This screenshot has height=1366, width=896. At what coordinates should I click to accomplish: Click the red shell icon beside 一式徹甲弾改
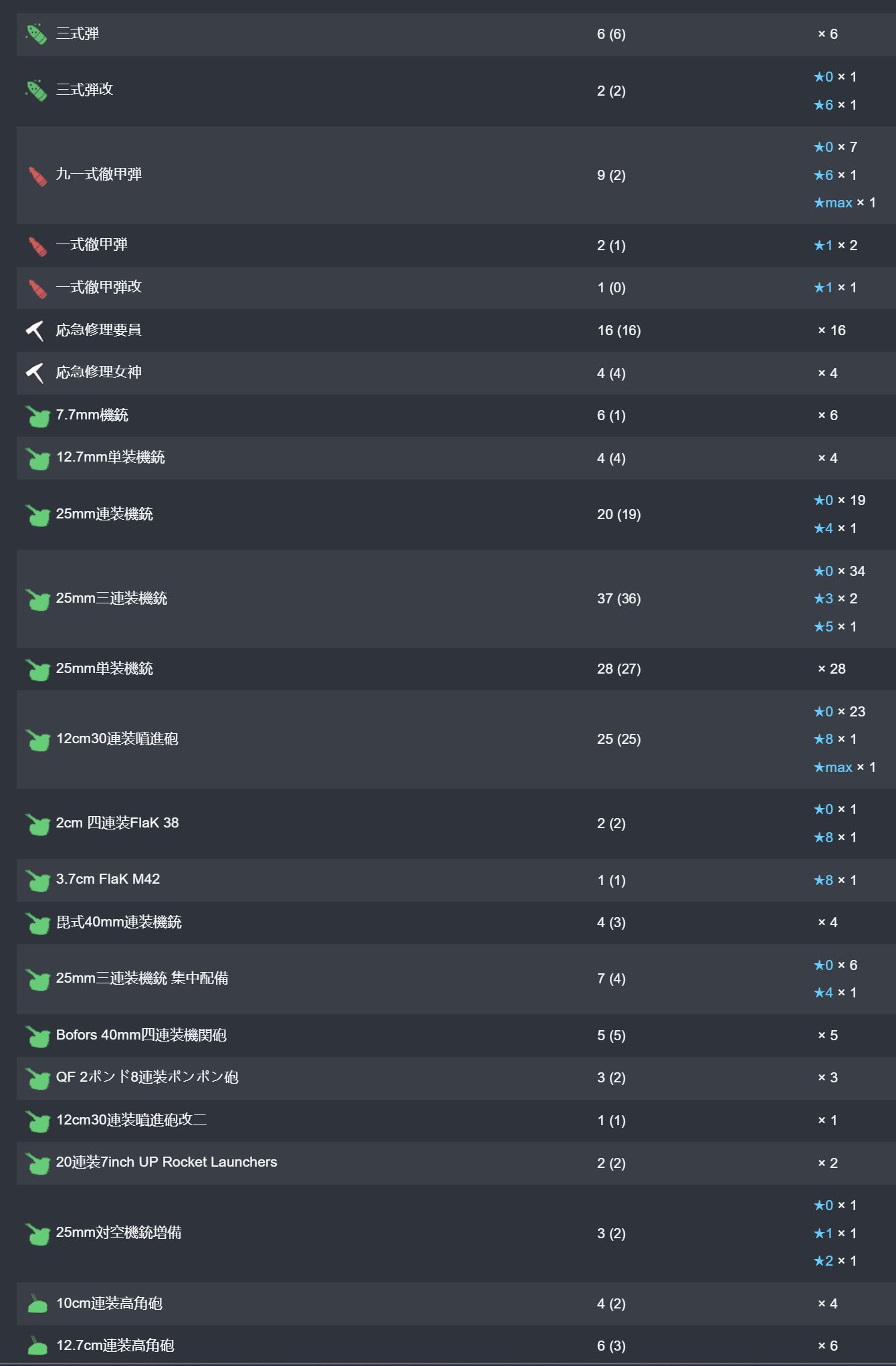37,288
